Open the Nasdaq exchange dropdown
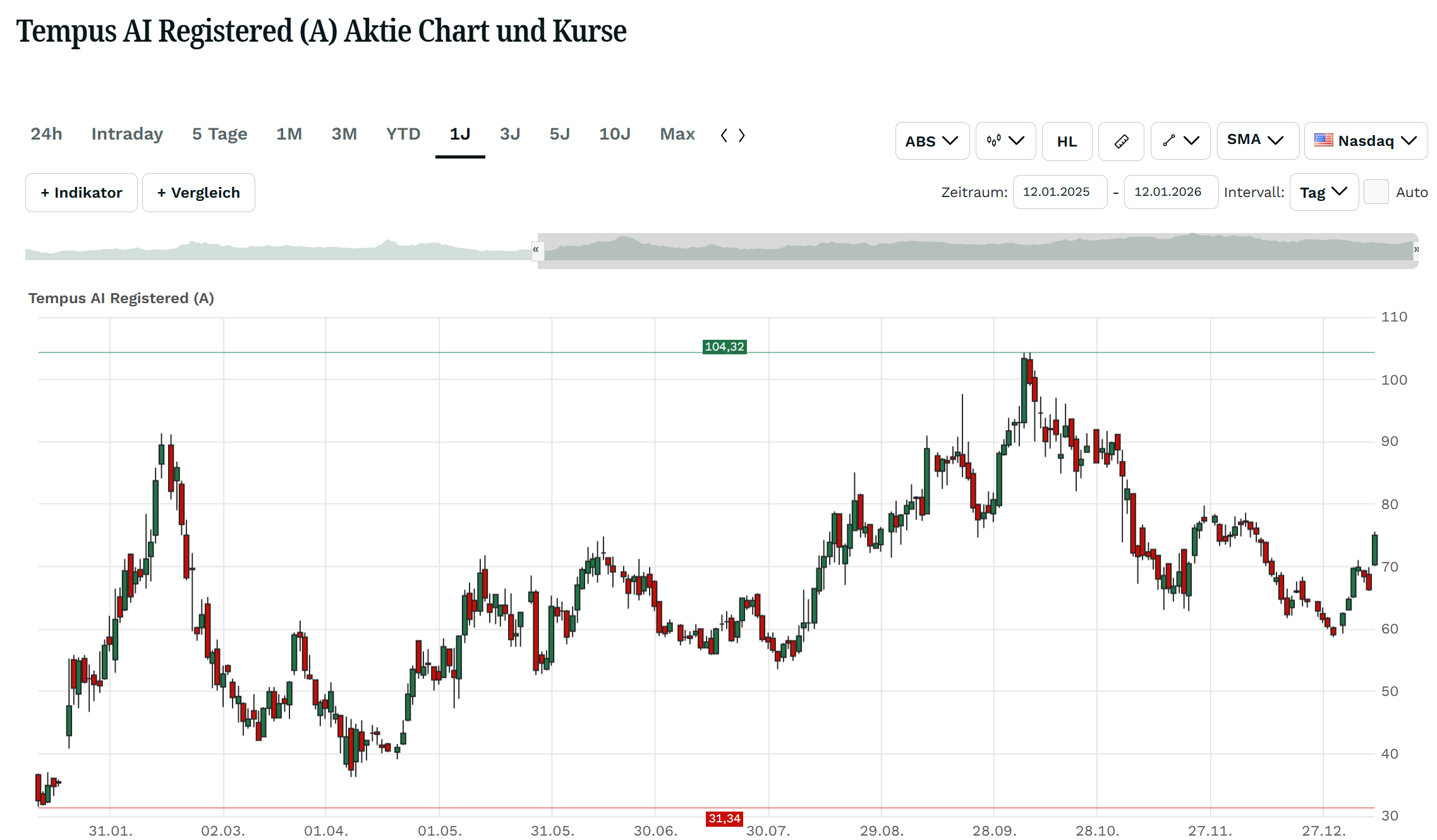1437x840 pixels. [1365, 141]
